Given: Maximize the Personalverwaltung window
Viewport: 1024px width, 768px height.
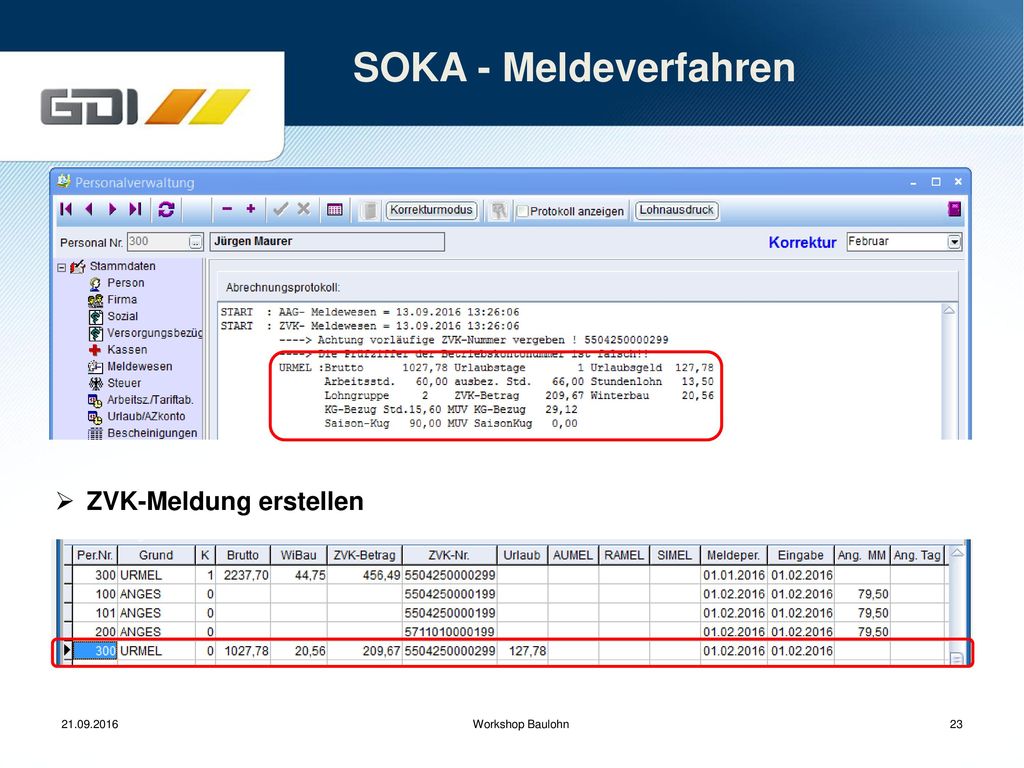Looking at the screenshot, I should click(x=935, y=182).
